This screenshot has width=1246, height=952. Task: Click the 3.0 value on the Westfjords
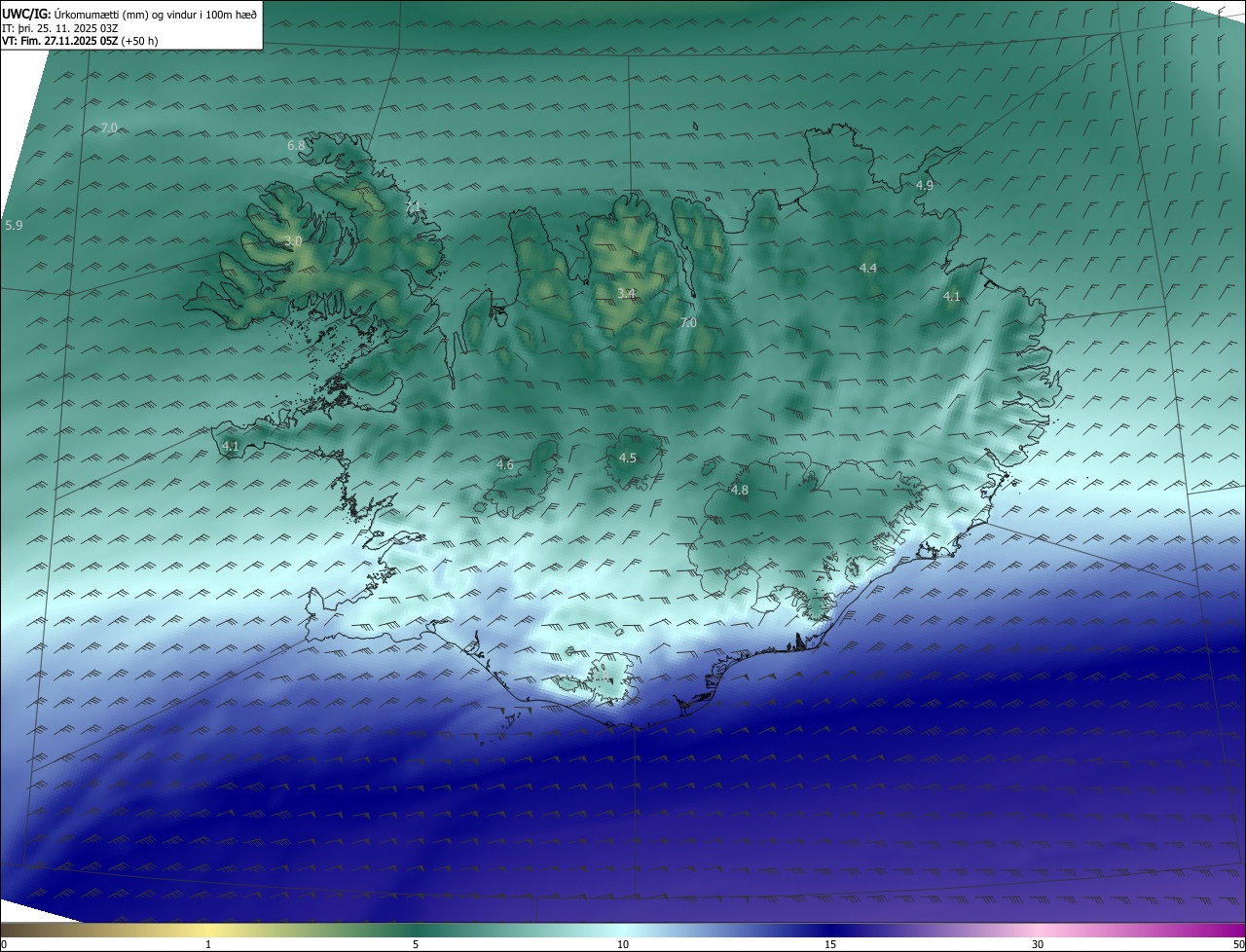(x=293, y=240)
